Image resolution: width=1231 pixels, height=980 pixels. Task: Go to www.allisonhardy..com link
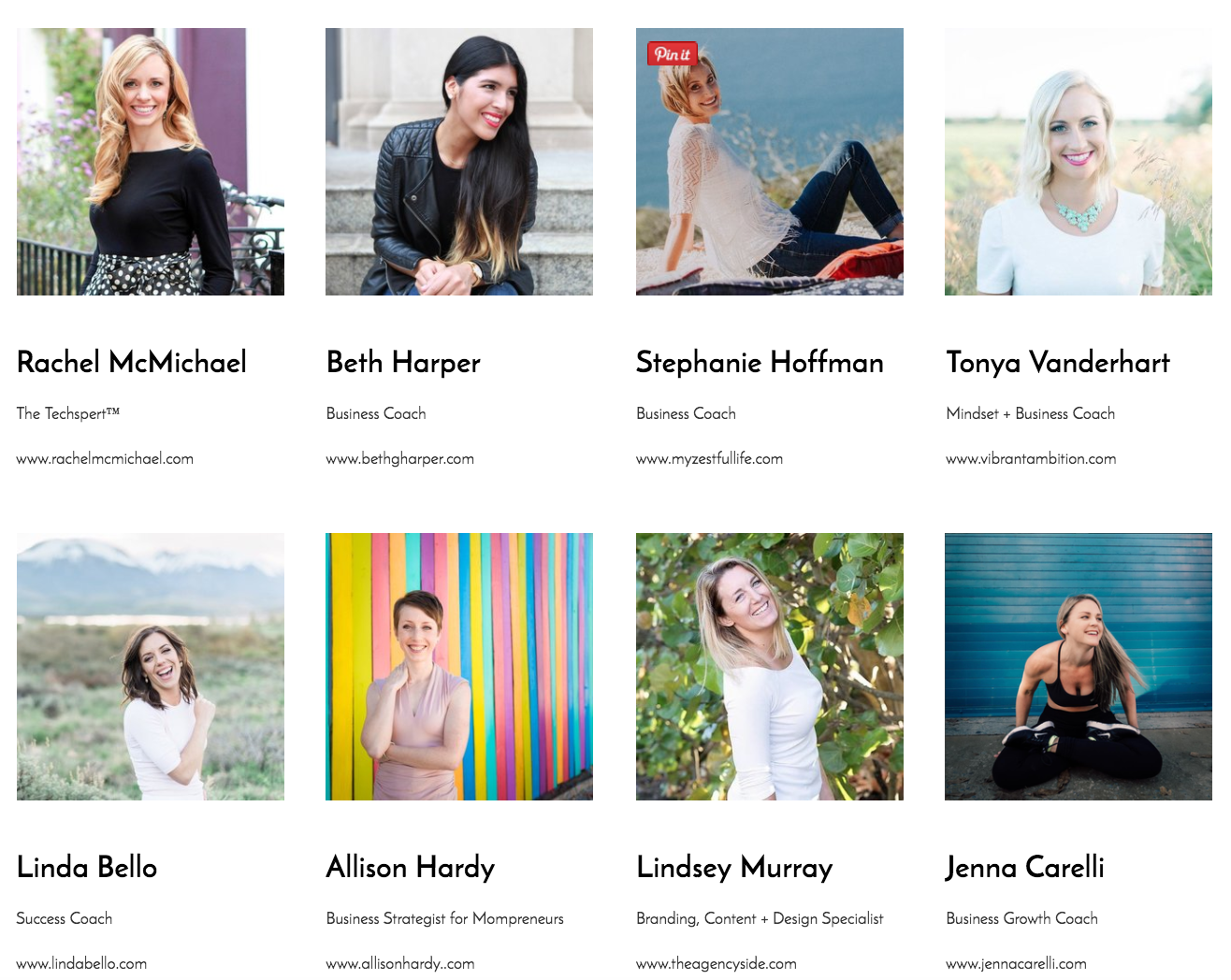click(x=400, y=963)
